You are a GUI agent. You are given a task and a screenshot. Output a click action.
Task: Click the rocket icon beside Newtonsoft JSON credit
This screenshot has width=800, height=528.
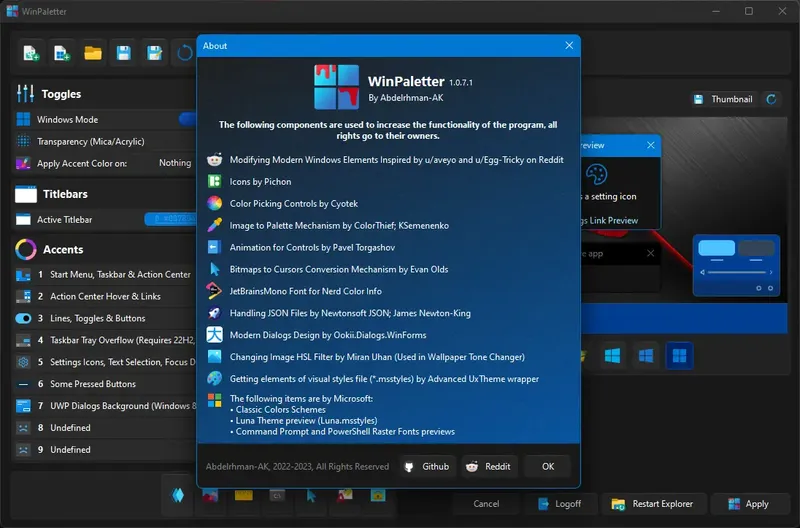pyautogui.click(x=214, y=313)
